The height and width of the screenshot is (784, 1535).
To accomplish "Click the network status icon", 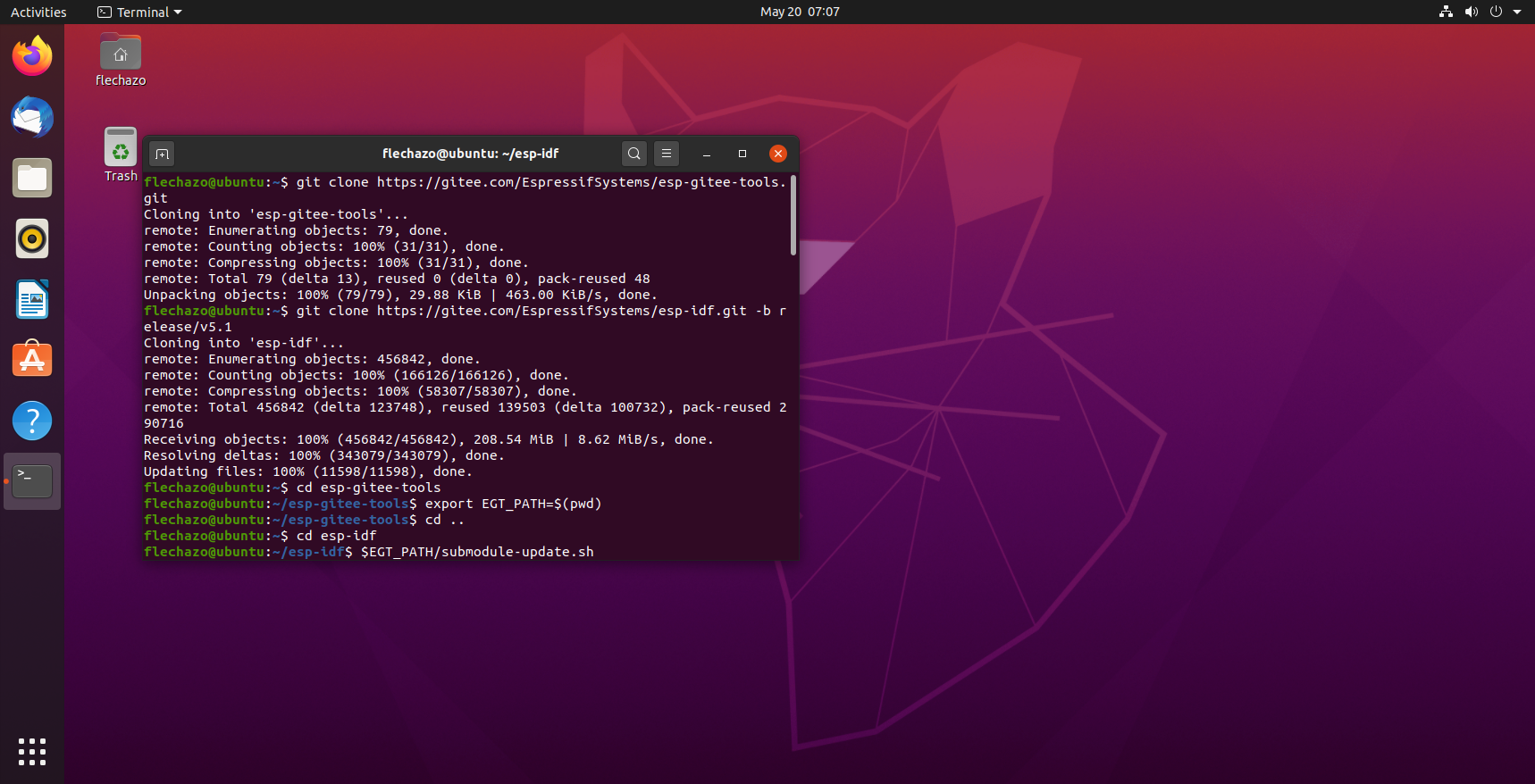I will 1446,12.
